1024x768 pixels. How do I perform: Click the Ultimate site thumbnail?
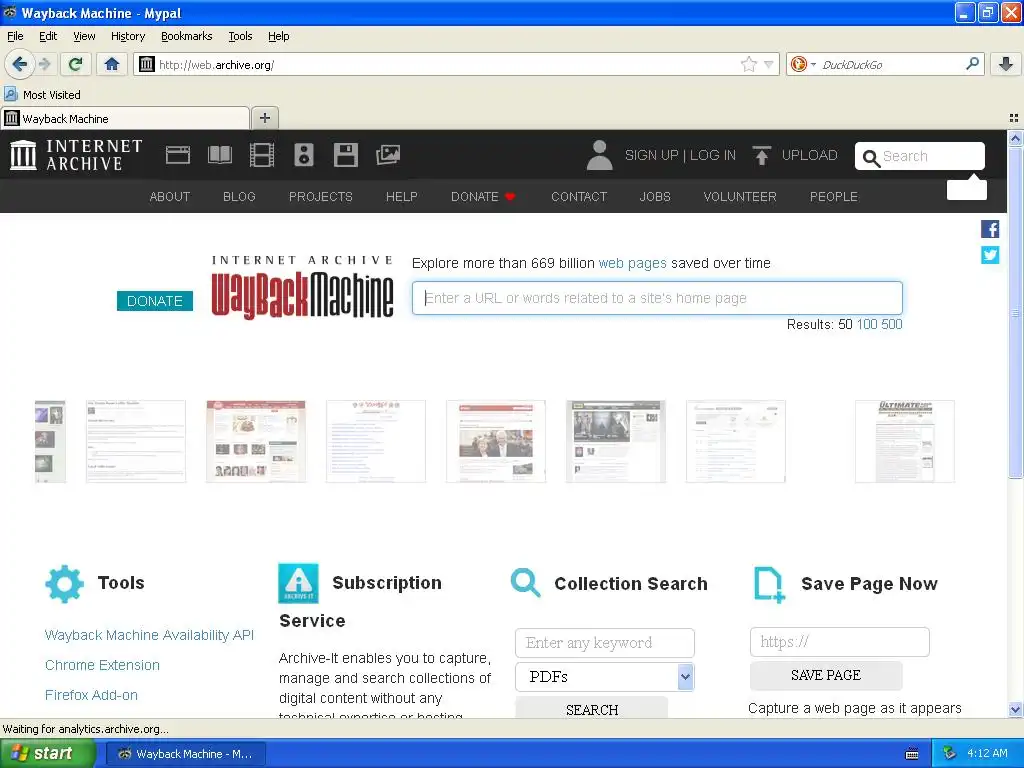coord(904,441)
